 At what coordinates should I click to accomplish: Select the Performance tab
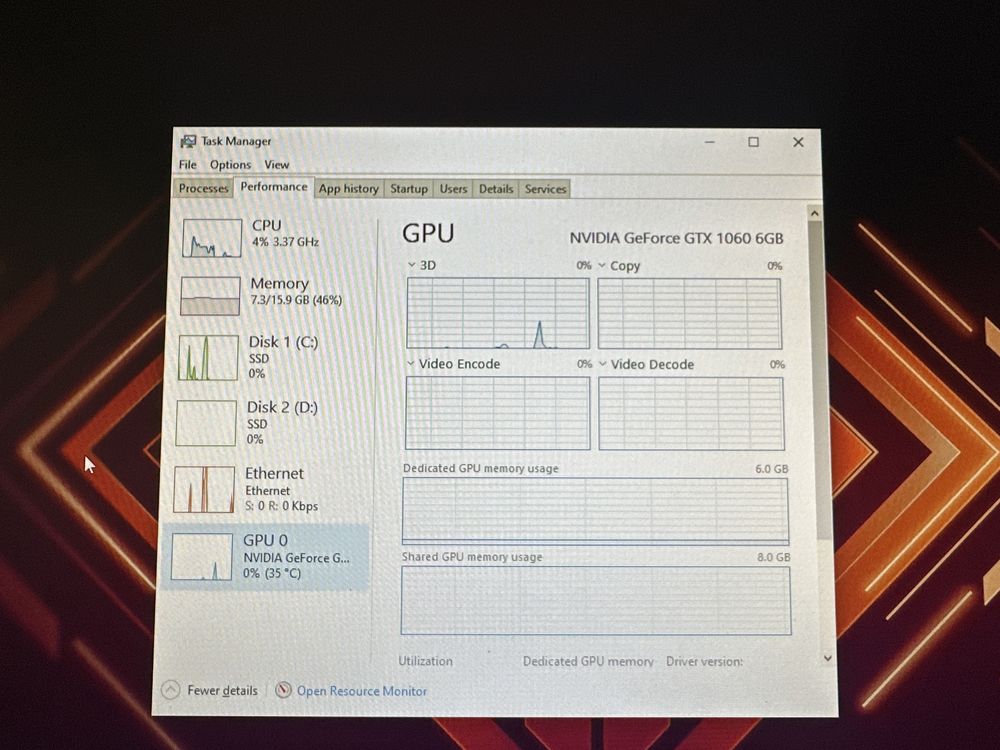(x=274, y=187)
